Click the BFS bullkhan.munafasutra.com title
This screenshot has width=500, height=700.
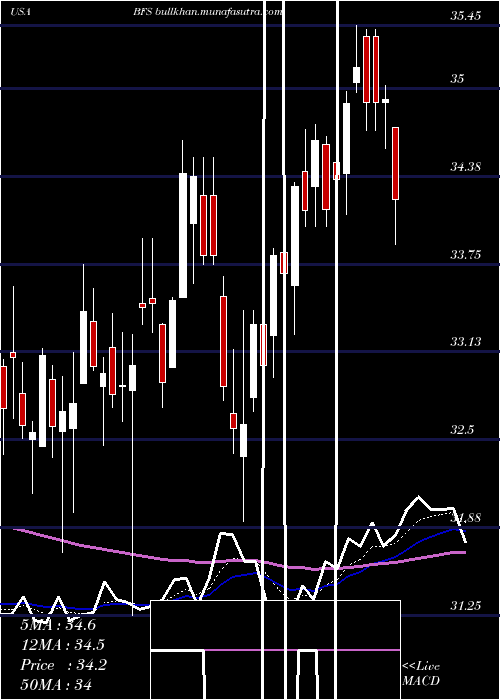(208, 12)
